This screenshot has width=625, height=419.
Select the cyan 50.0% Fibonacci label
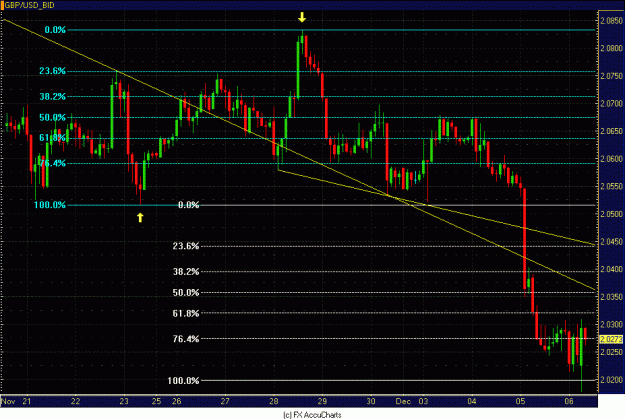click(52, 118)
